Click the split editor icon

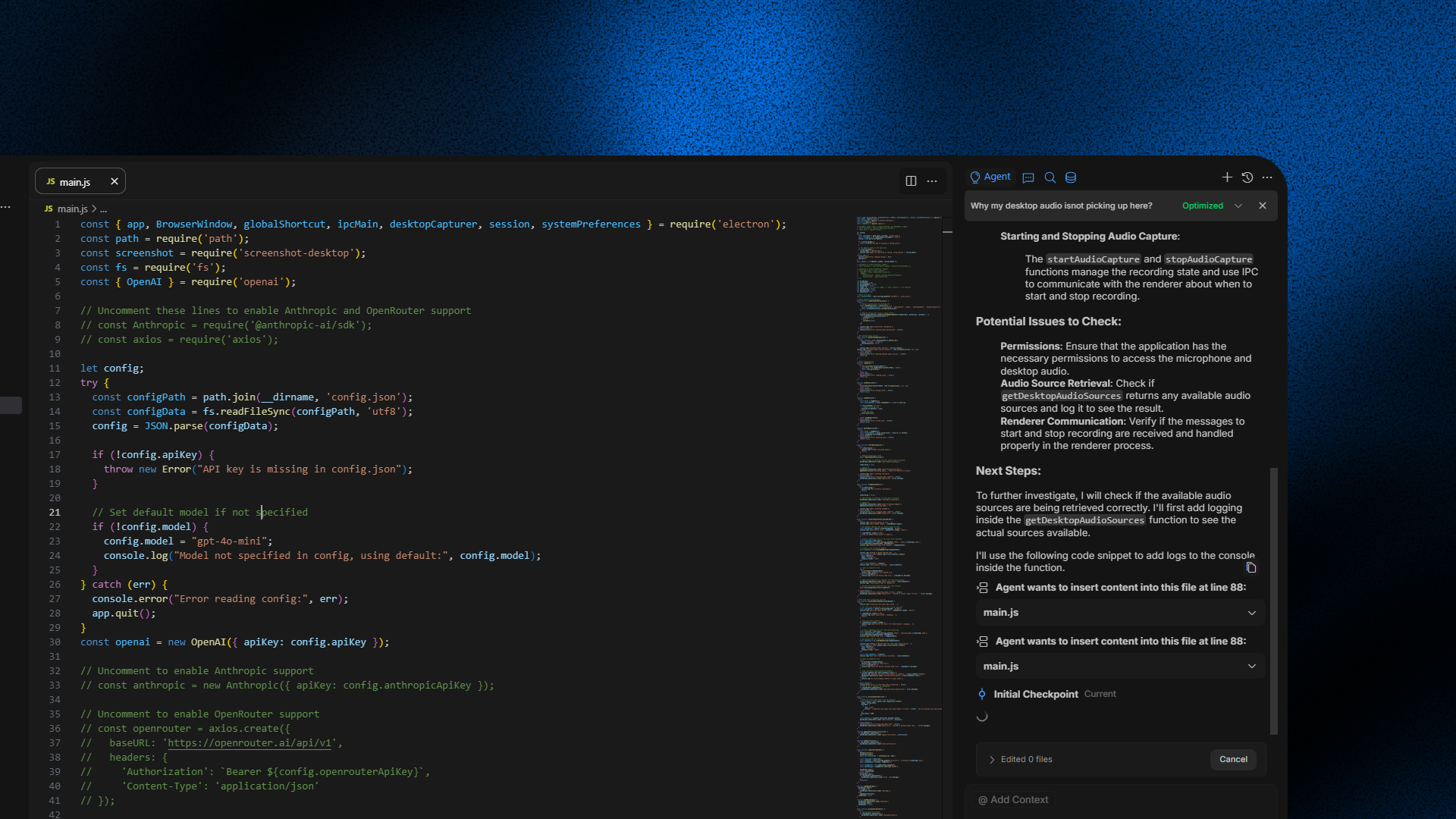coord(911,181)
